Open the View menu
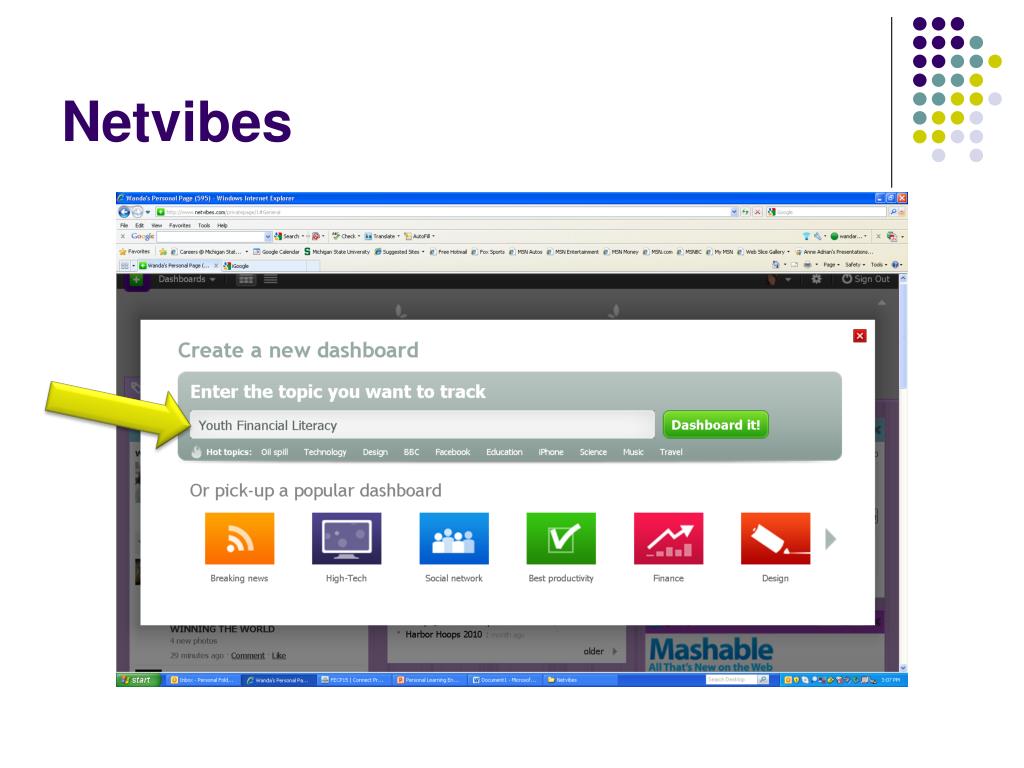 click(x=157, y=225)
